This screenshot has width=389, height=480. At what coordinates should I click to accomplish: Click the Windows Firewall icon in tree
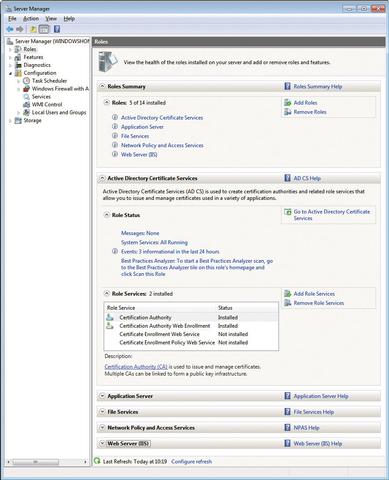[x=26, y=89]
